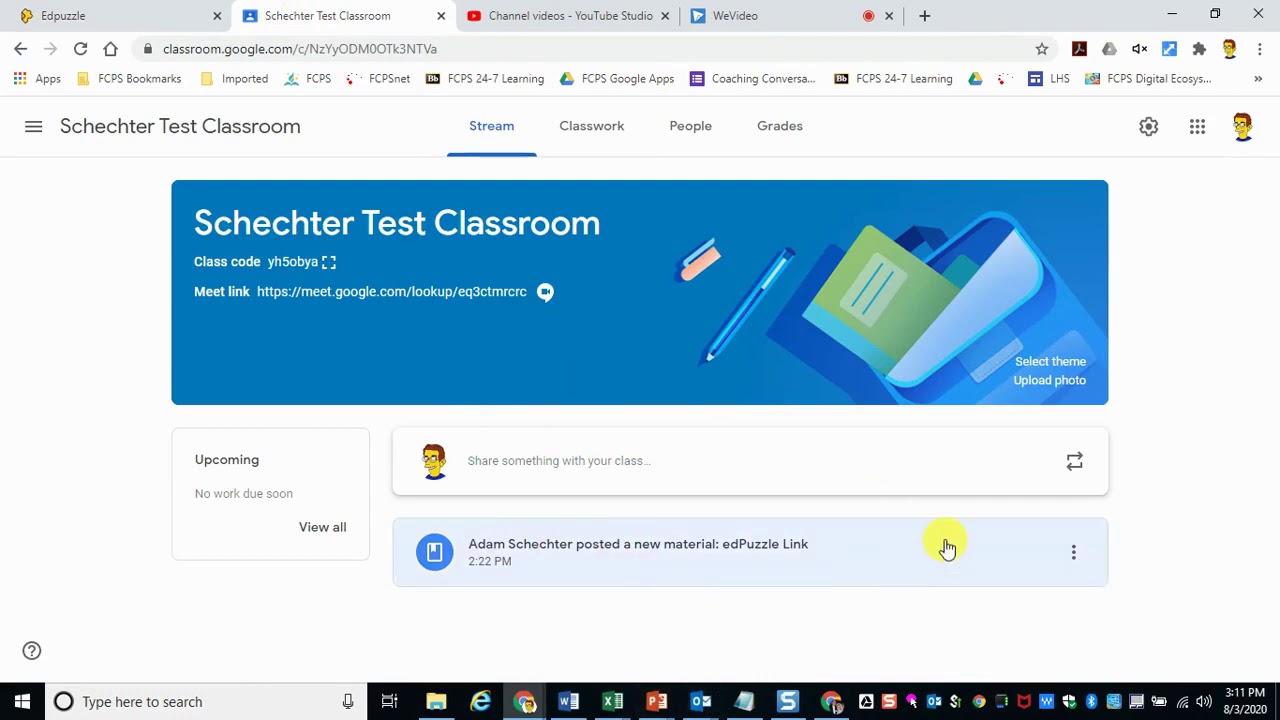The width and height of the screenshot is (1280, 720).
Task: Open Outlook from taskbar
Action: coord(700,702)
